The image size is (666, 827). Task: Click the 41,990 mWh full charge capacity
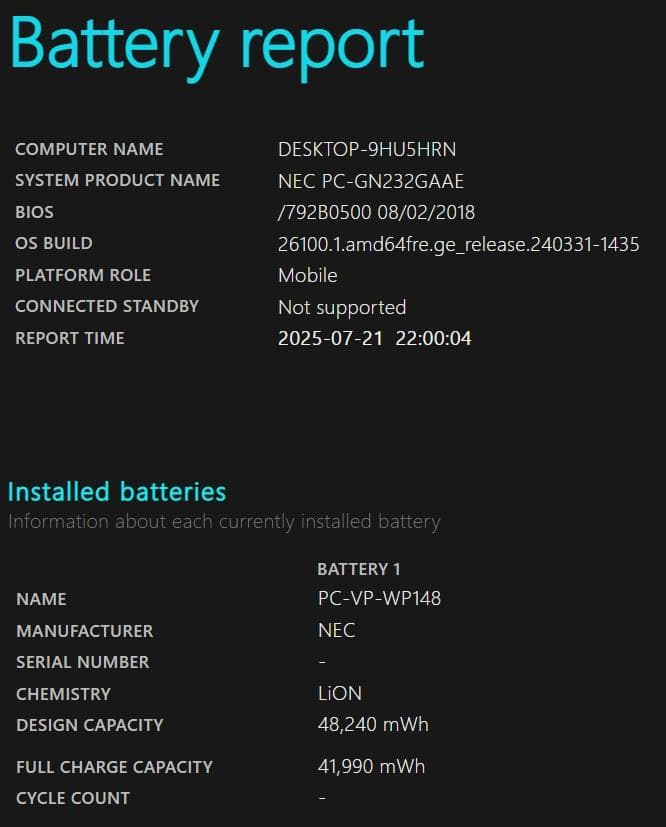pos(371,766)
